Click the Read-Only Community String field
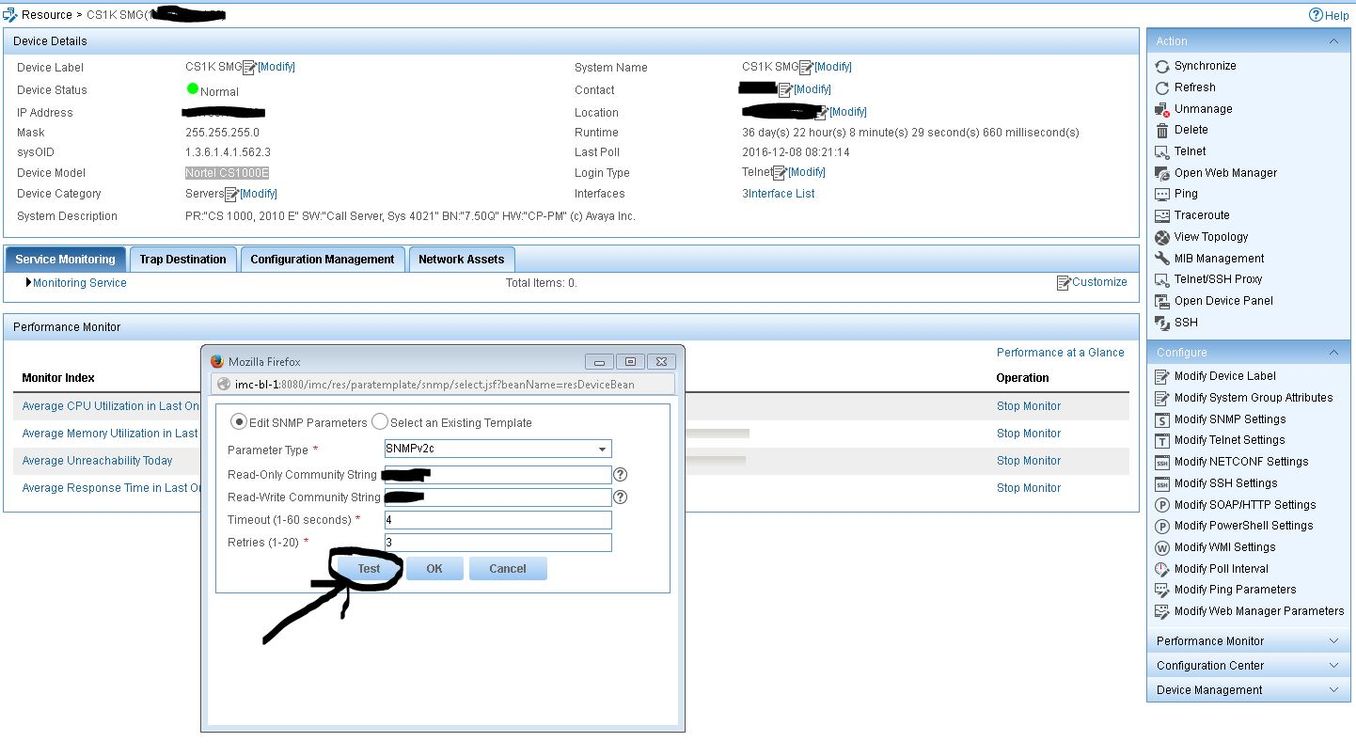Image resolution: width=1356 pixels, height=755 pixels. [498, 475]
